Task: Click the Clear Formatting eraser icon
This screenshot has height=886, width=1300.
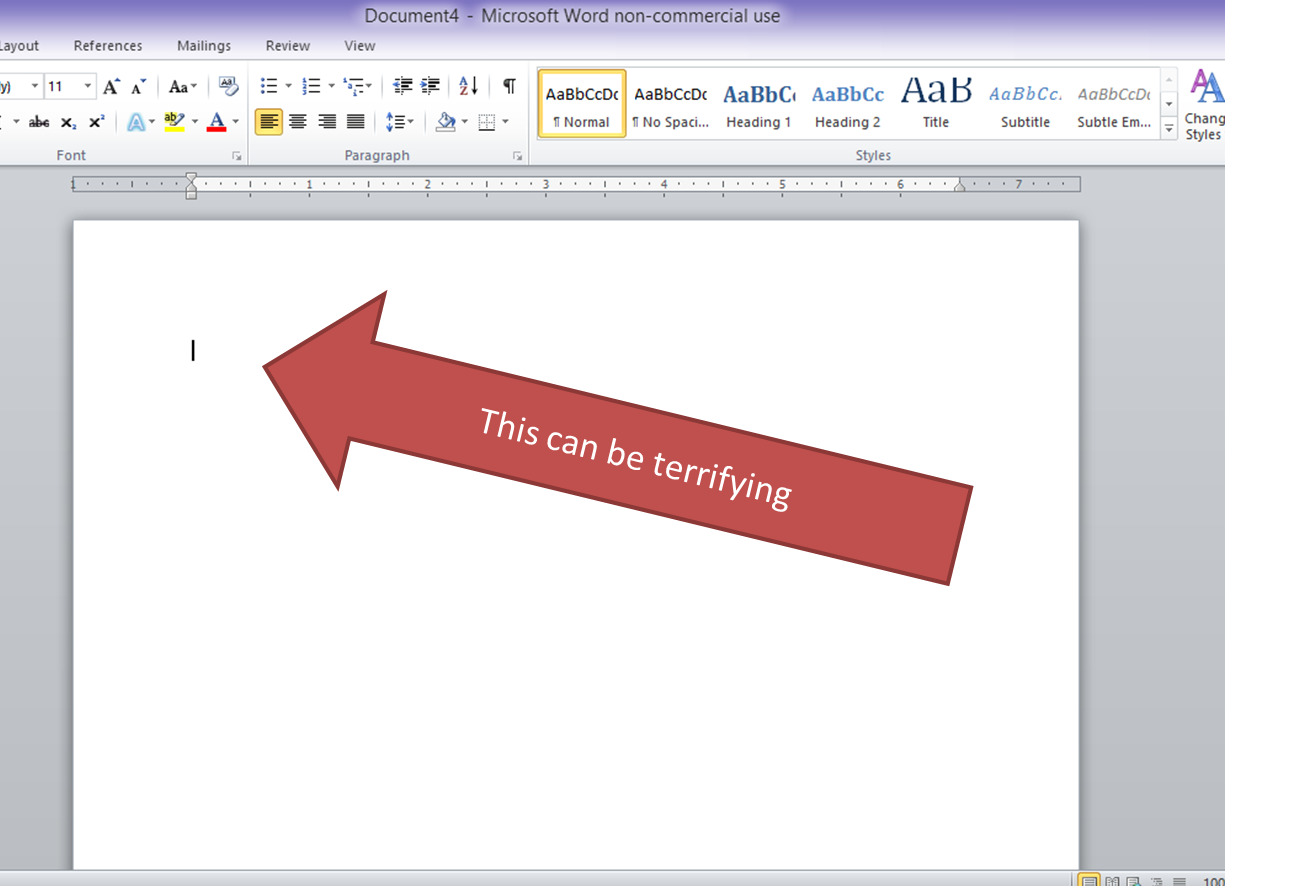Action: [229, 87]
